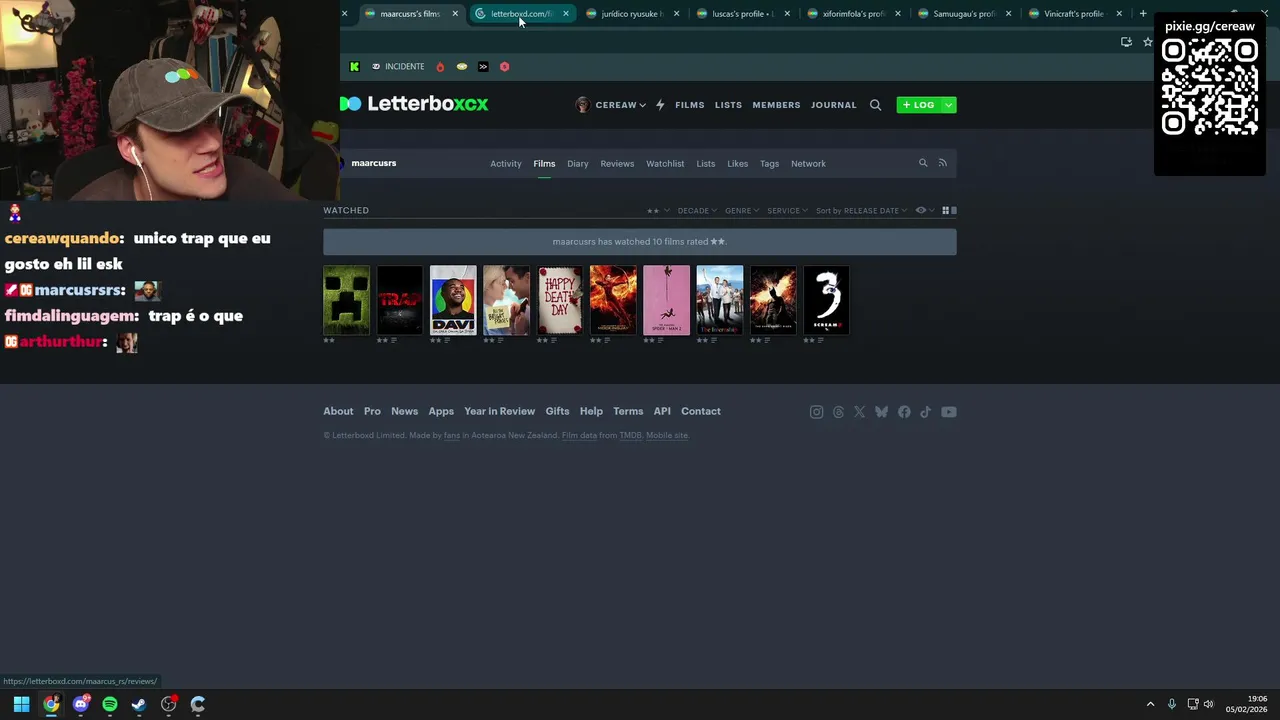
Task: Open a new browser tab
Action: (1143, 14)
